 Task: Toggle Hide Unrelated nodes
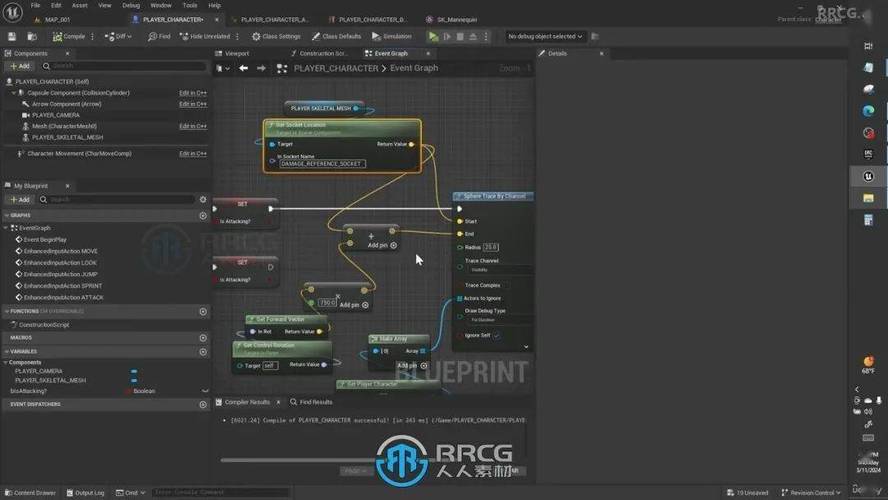(x=205, y=36)
